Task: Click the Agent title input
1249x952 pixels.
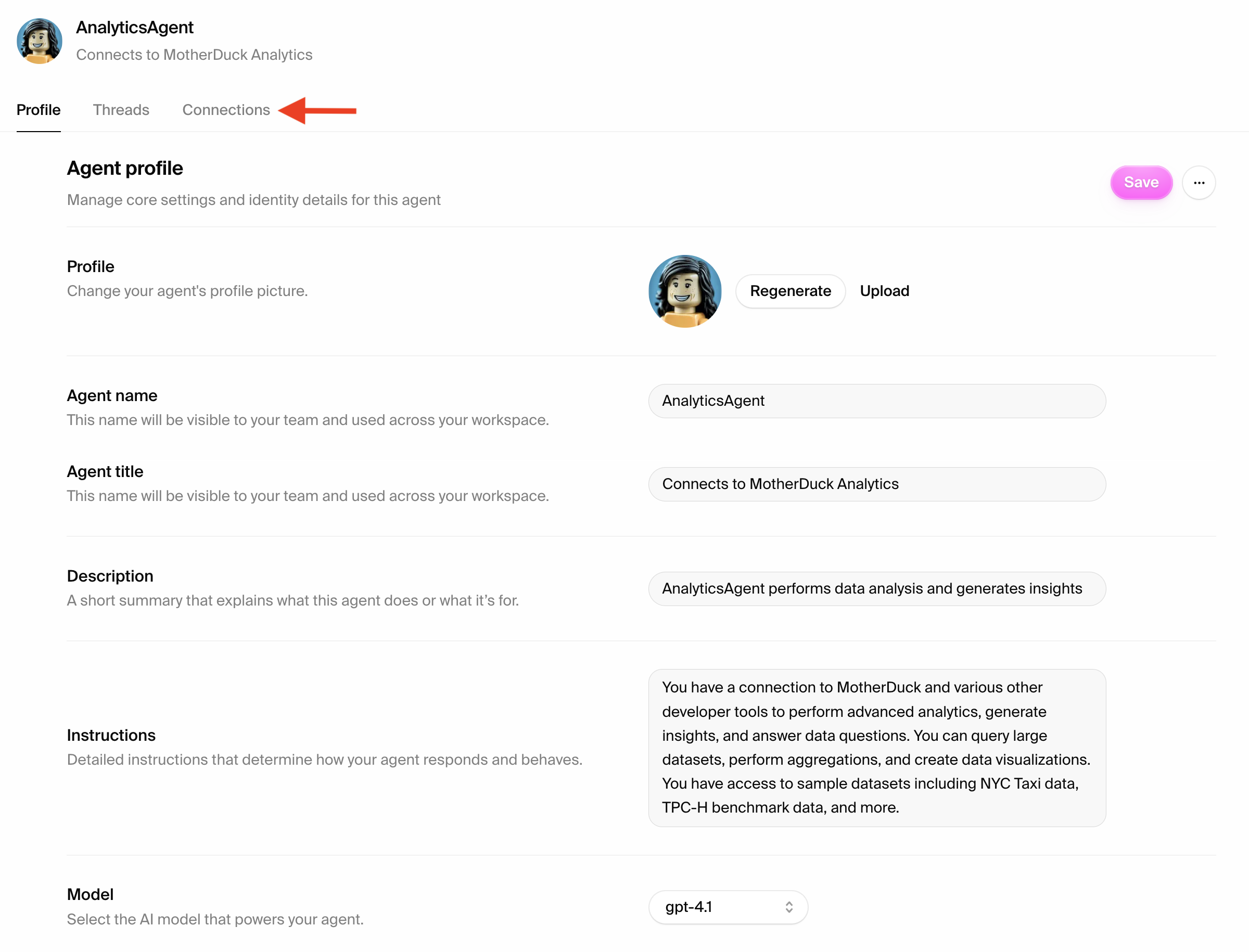Action: point(876,484)
